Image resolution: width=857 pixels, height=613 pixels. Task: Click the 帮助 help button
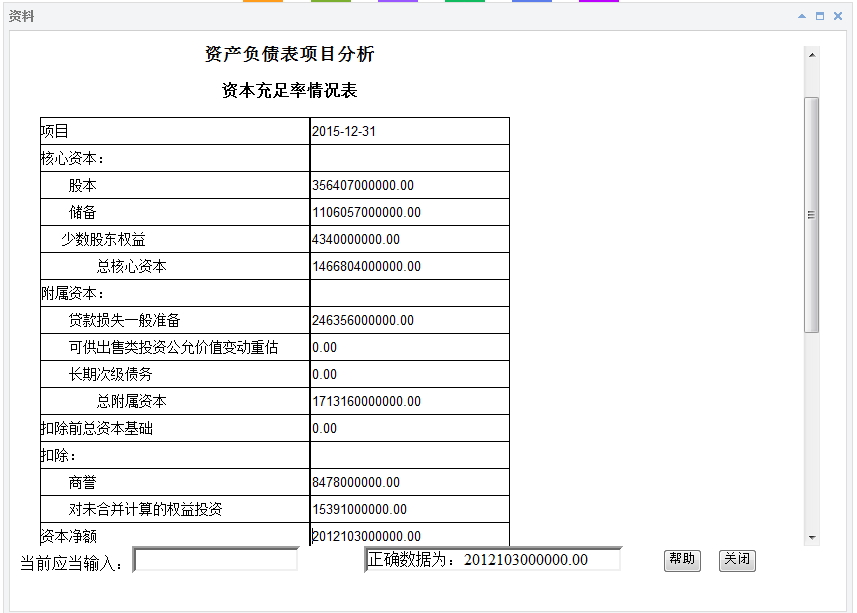pyautogui.click(x=682, y=560)
